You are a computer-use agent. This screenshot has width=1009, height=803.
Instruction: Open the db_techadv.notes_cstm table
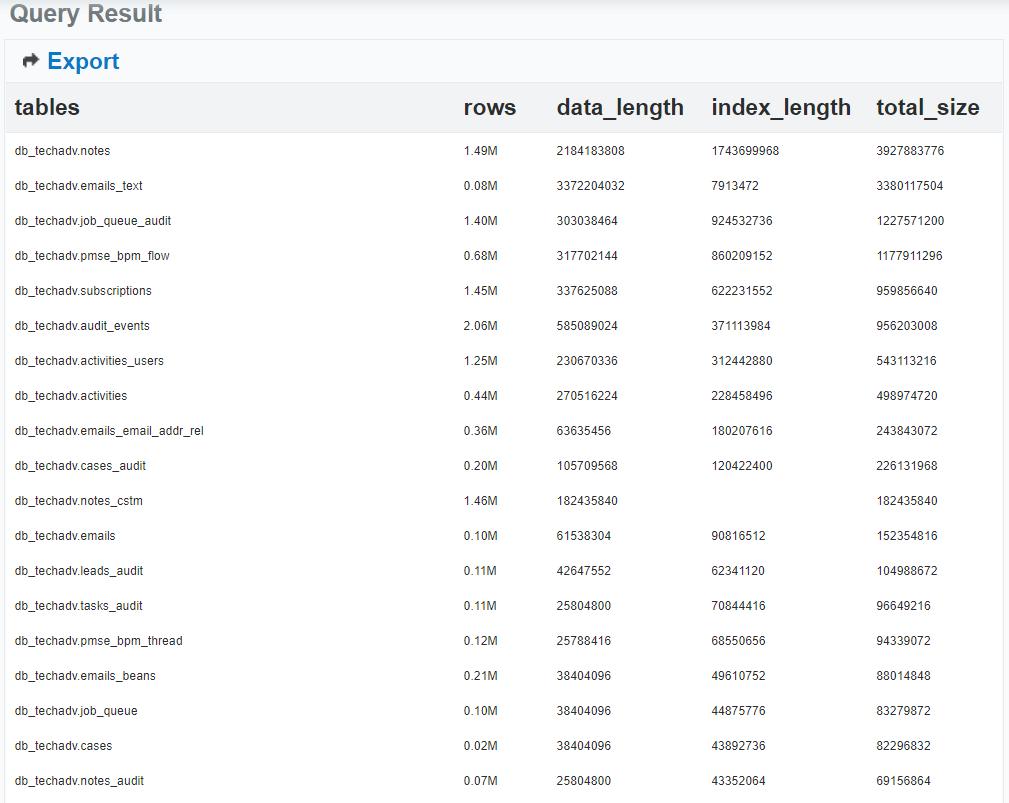click(76, 500)
